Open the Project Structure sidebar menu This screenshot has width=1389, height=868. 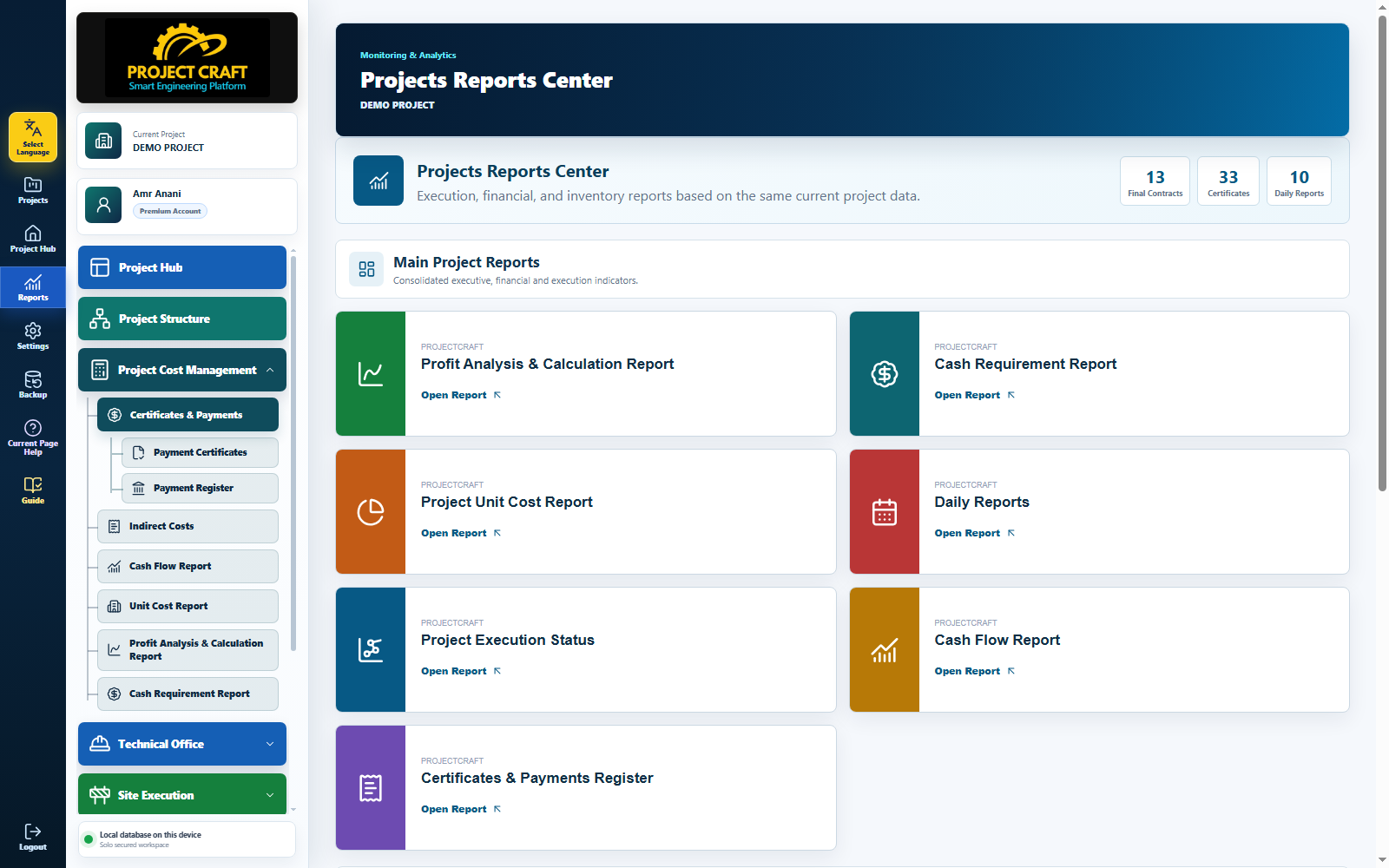pos(182,319)
